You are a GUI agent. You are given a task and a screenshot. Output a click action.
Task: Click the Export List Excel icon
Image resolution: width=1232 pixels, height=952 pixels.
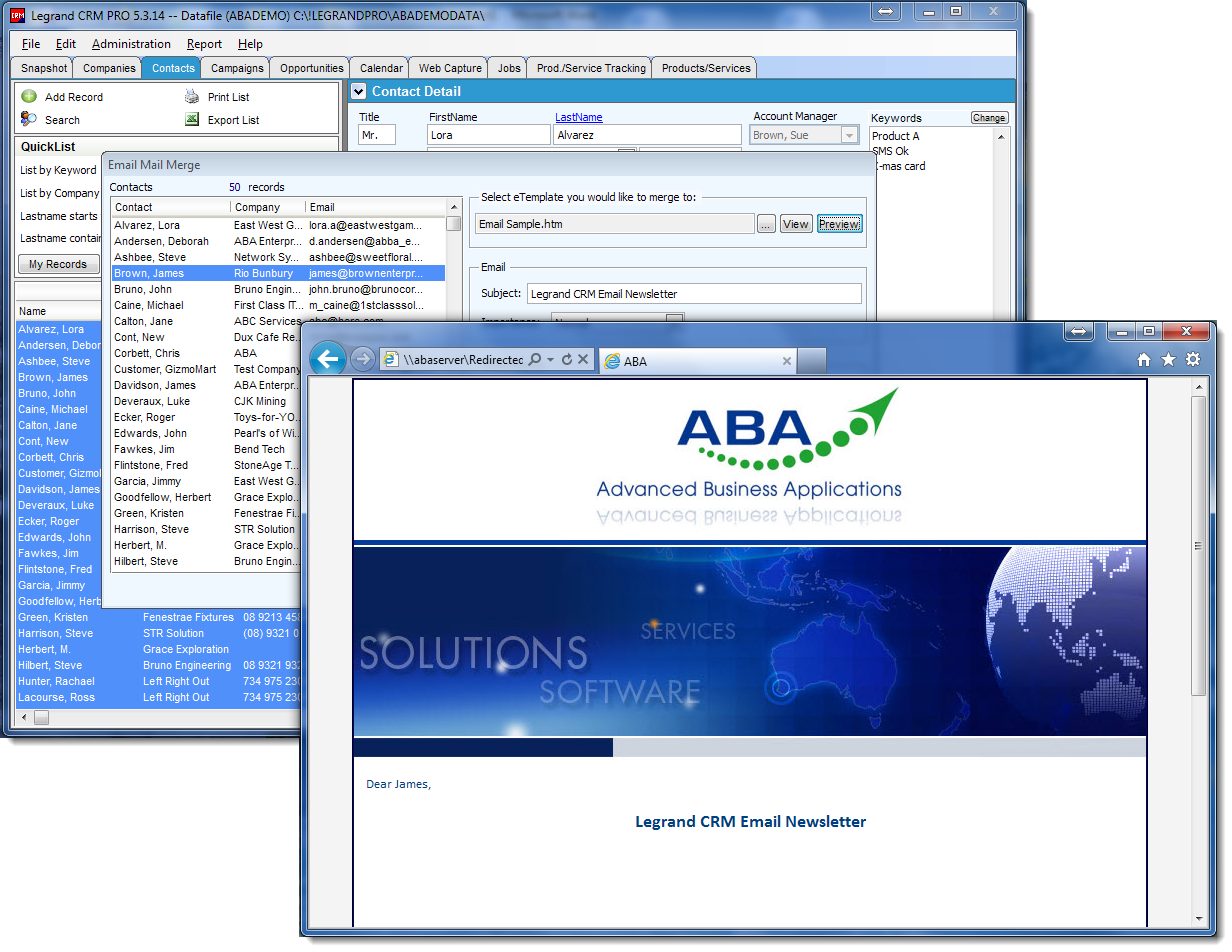192,119
